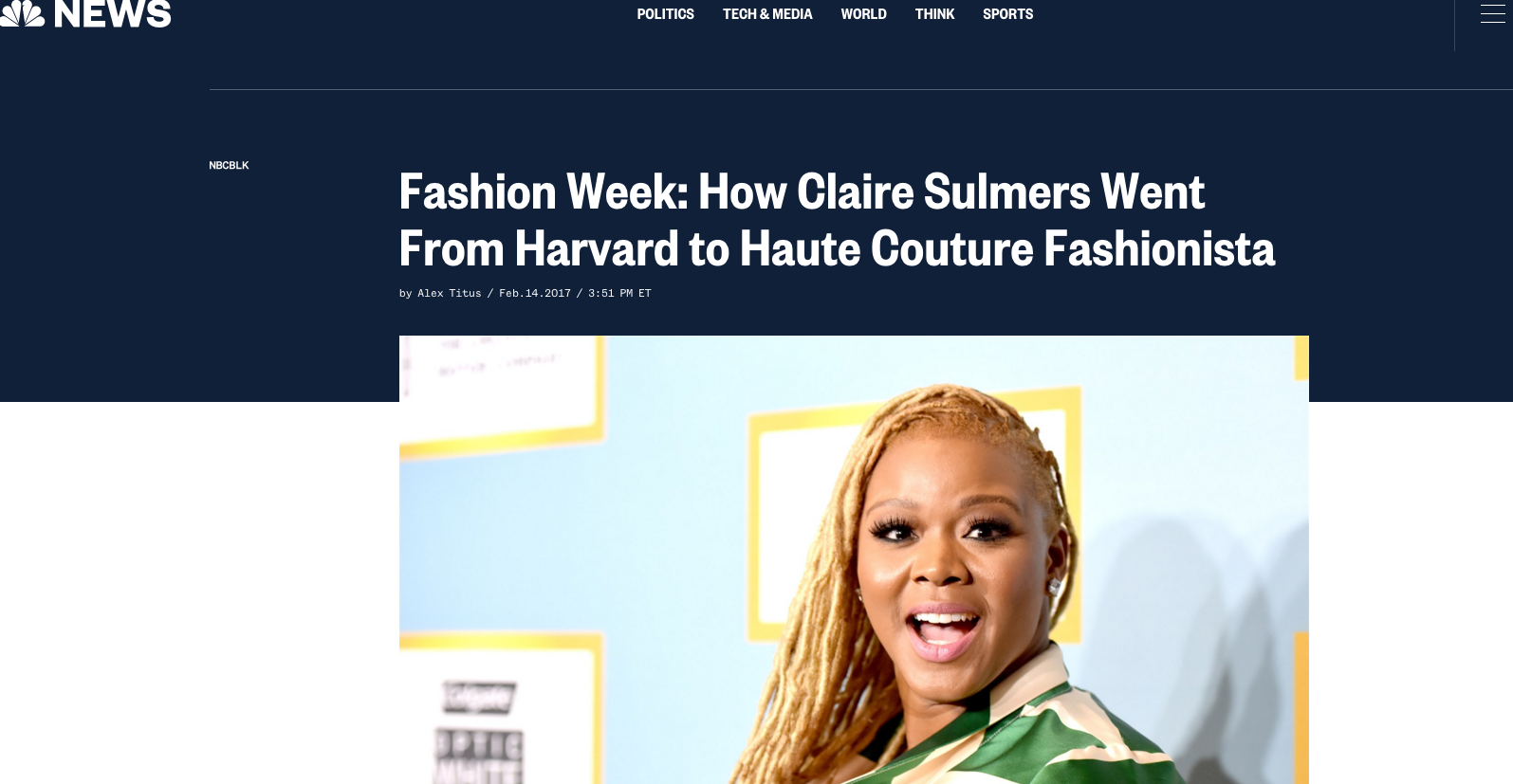The width and height of the screenshot is (1513, 784).
Task: Click the blurred Optic White sign in photo
Action: [x=479, y=756]
